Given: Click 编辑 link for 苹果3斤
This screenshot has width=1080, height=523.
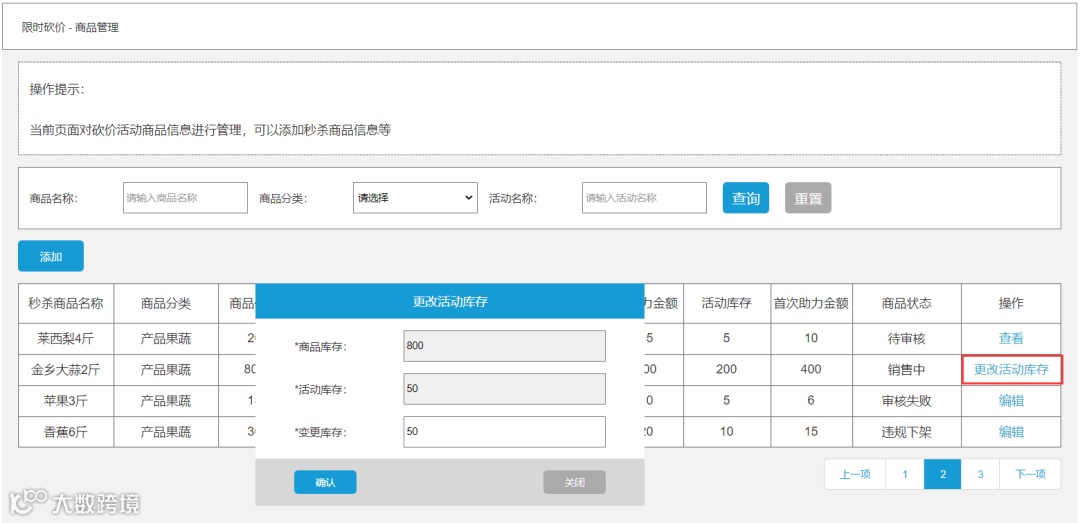Looking at the screenshot, I should (1011, 401).
